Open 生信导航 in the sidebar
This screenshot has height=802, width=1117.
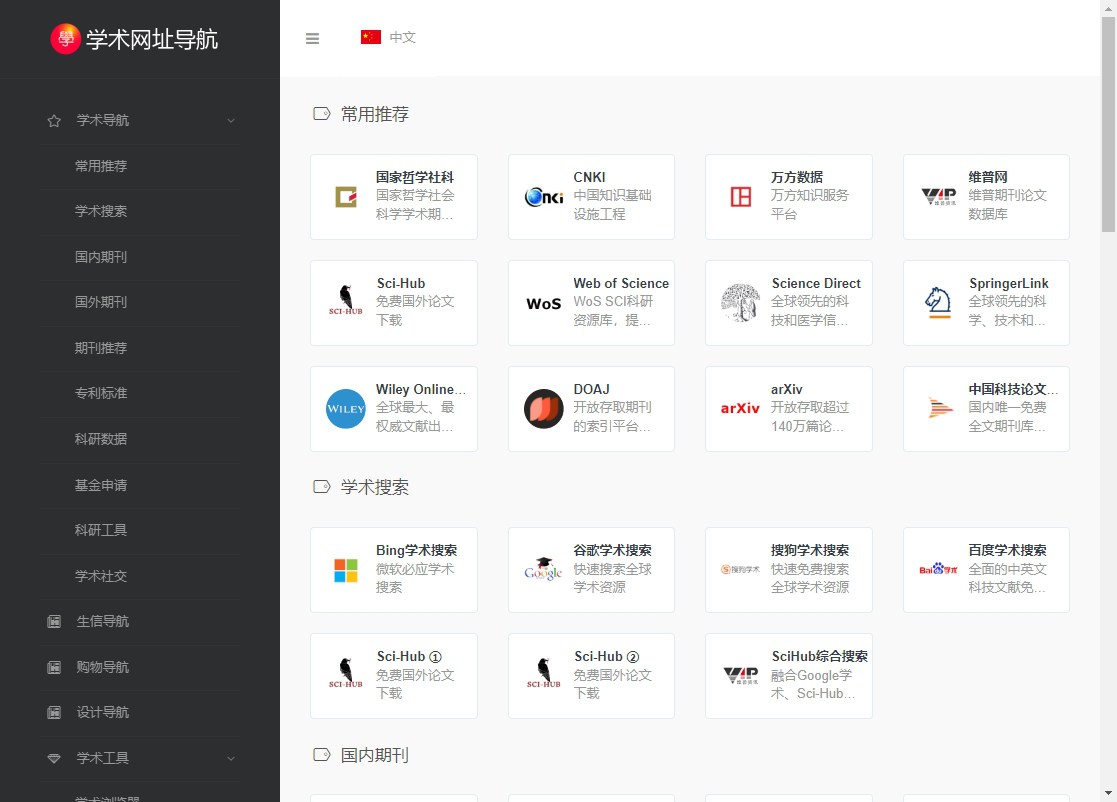(x=103, y=622)
